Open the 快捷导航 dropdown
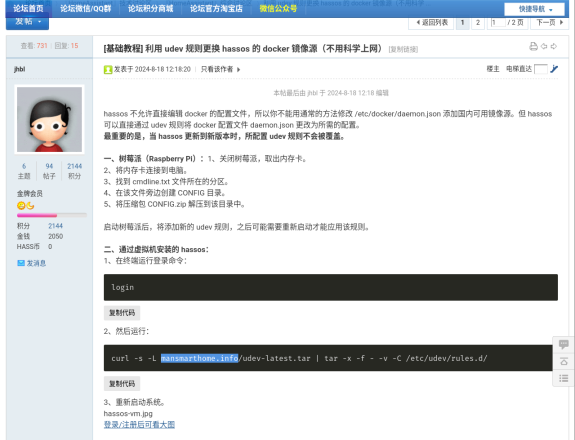This screenshot has height=440, width=575. coord(535,9)
